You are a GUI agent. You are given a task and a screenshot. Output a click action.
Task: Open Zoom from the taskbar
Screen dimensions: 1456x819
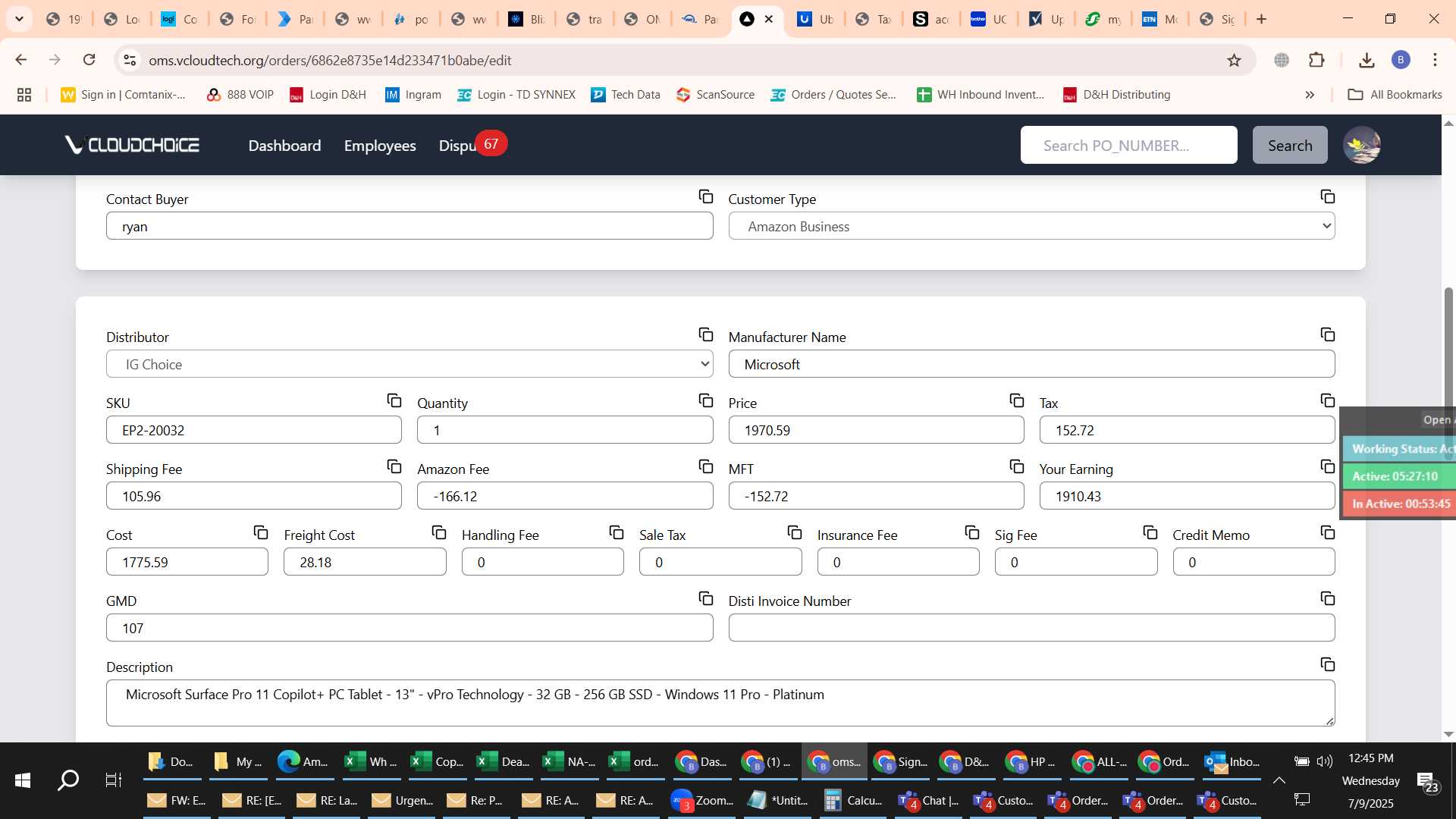click(x=702, y=801)
